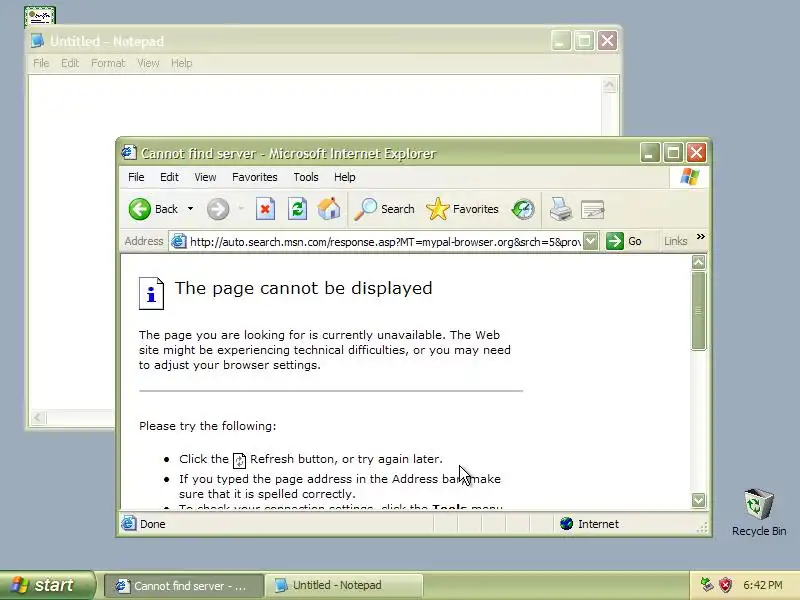Click the network connection tray icon
This screenshot has width=800, height=600.
707,585
